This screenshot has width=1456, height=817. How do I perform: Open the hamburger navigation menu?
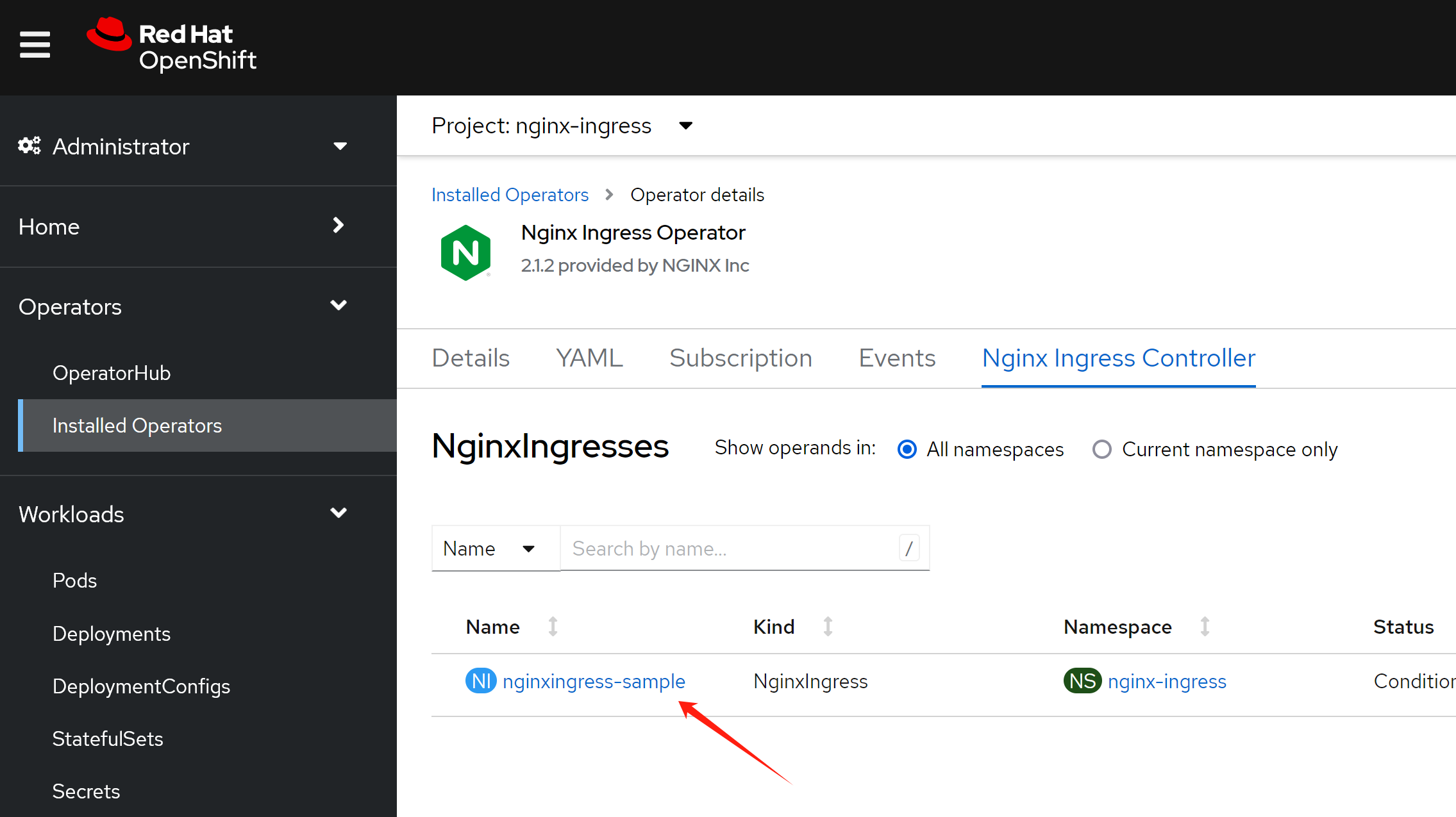pyautogui.click(x=35, y=44)
